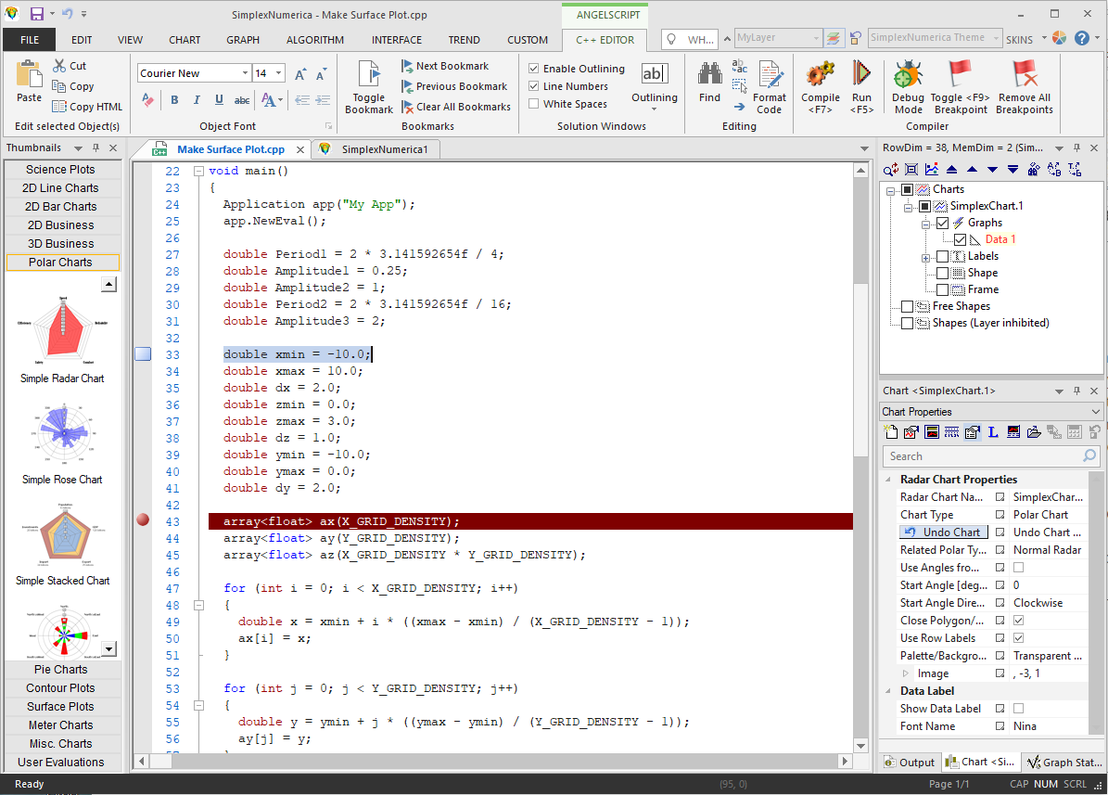1108x795 pixels.
Task: Toggle a bookmark with the Toggle Bookmark icon
Action: click(x=368, y=85)
